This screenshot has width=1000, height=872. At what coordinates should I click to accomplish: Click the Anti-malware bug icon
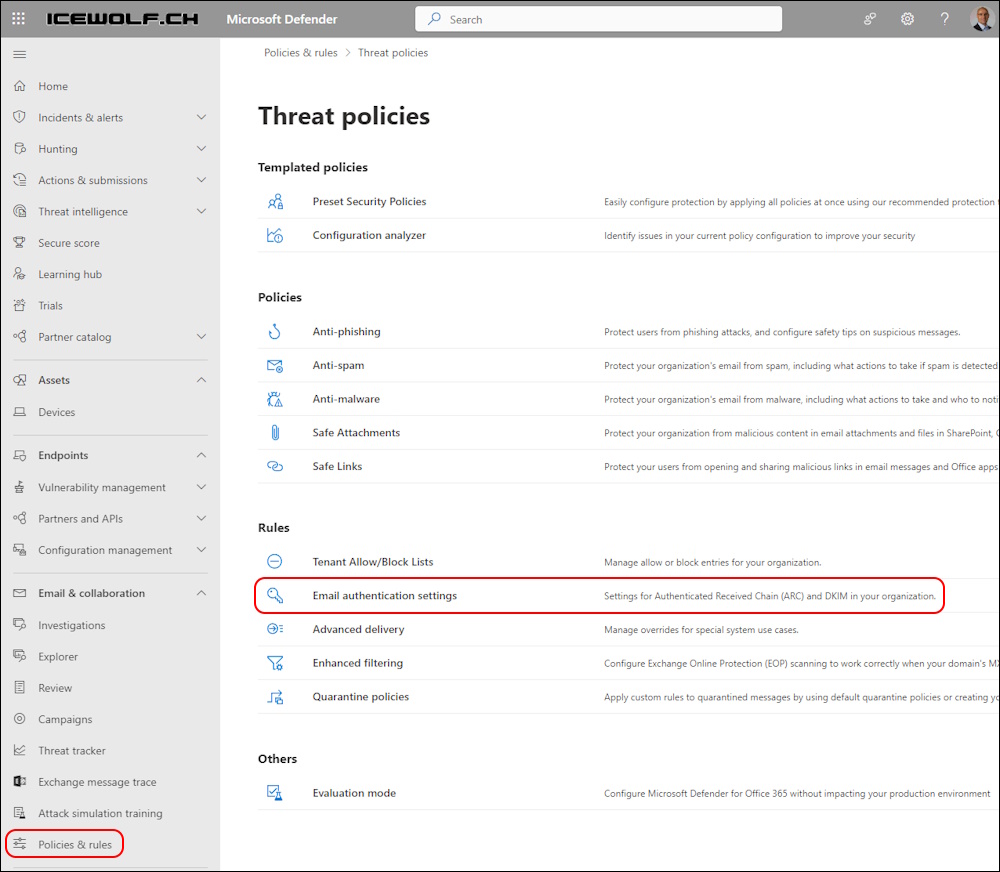[x=275, y=399]
